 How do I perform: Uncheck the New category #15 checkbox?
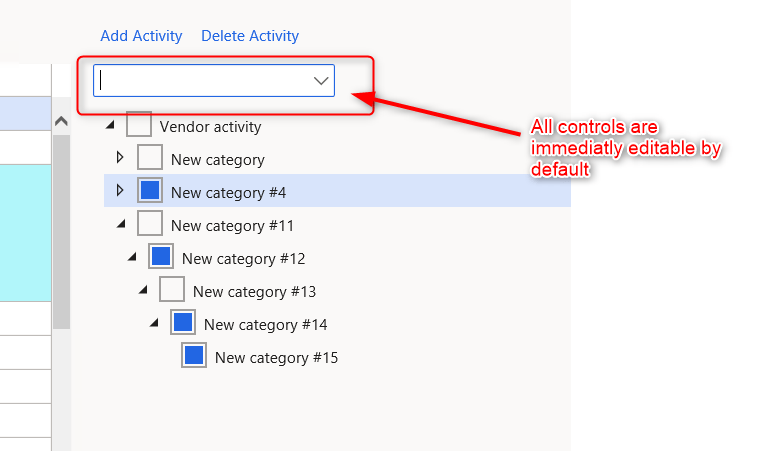pos(194,356)
